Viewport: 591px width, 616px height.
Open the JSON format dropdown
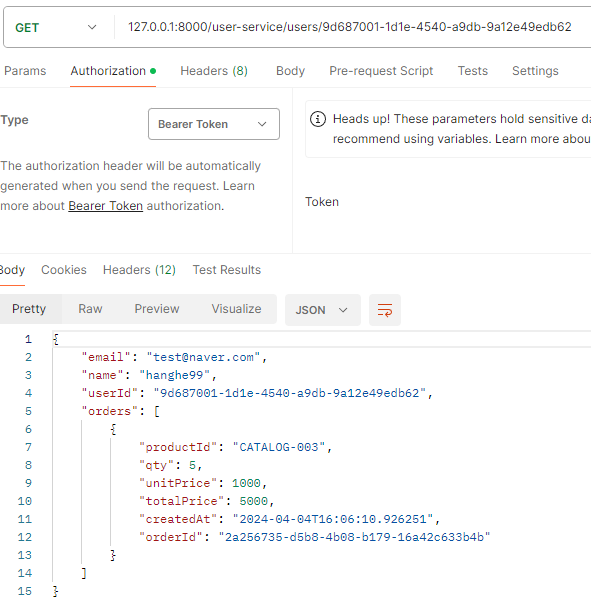tap(323, 310)
